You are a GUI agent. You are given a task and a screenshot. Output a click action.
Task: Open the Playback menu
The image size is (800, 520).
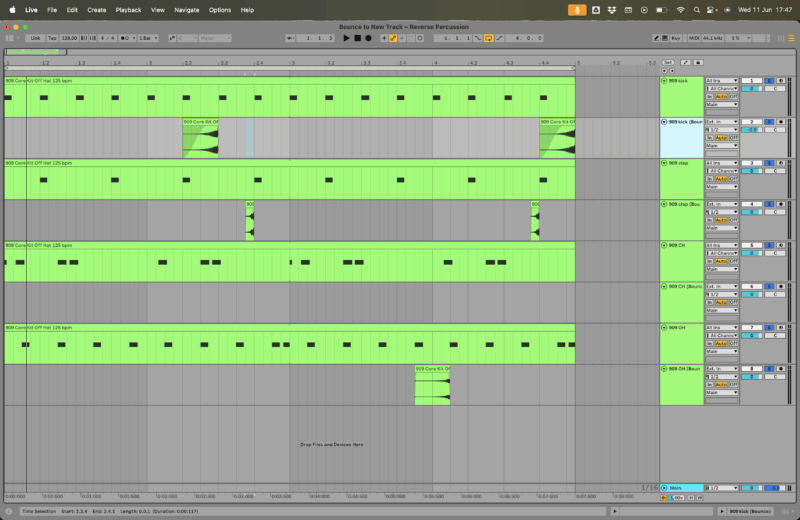pyautogui.click(x=128, y=9)
